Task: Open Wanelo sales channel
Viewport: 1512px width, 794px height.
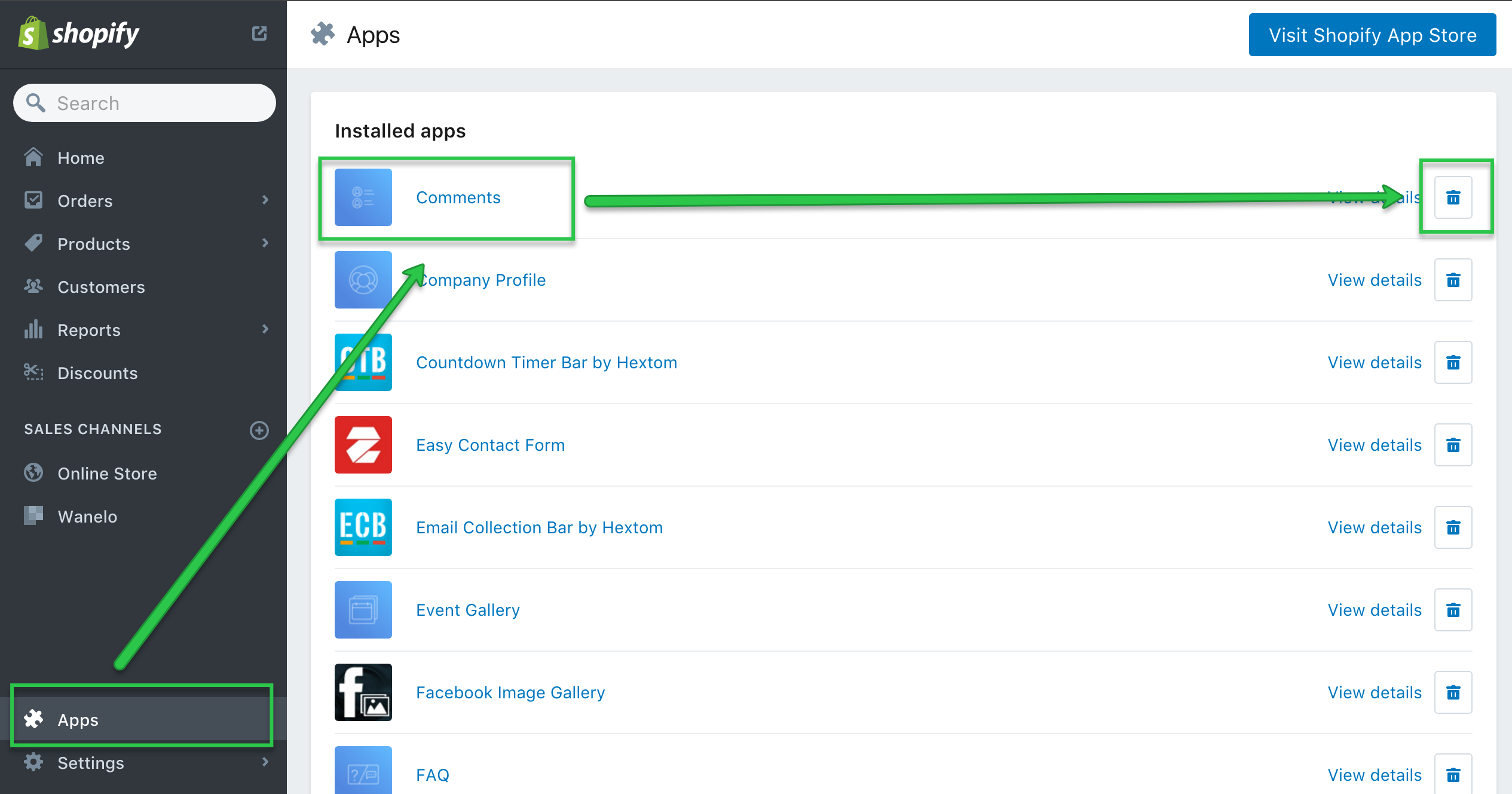Action: point(87,517)
